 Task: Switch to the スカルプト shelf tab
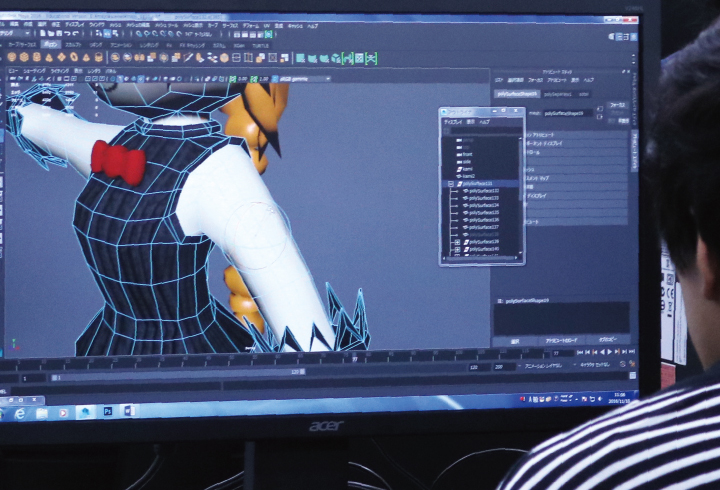(73, 45)
